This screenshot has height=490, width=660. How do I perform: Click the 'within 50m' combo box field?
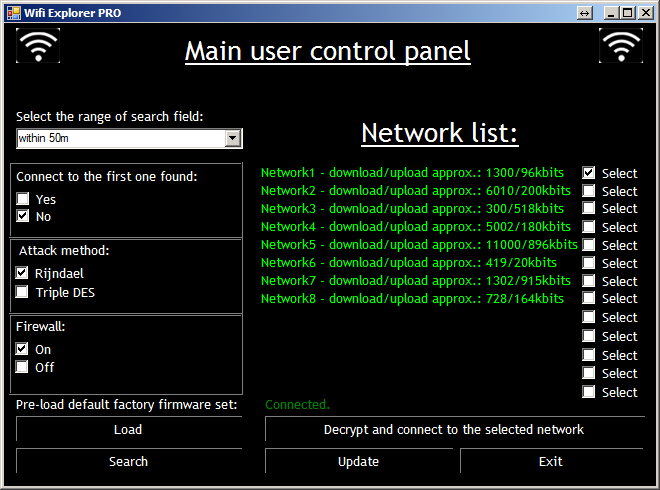click(129, 138)
